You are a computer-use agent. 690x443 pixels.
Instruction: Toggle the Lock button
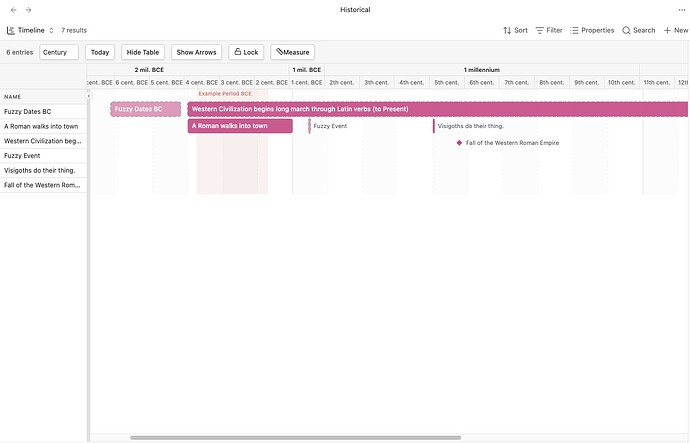(246, 52)
